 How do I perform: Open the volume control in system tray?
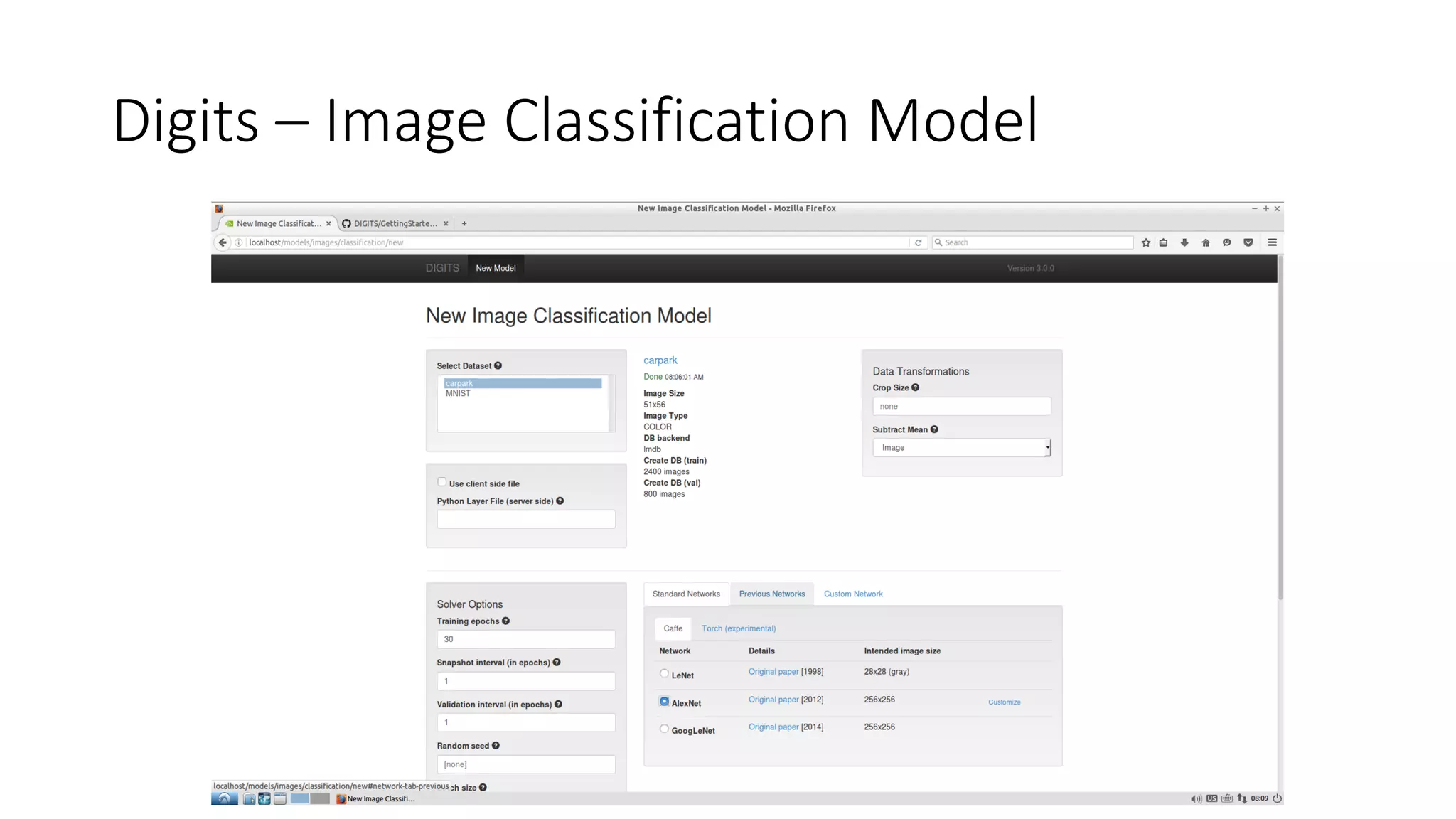click(1196, 798)
